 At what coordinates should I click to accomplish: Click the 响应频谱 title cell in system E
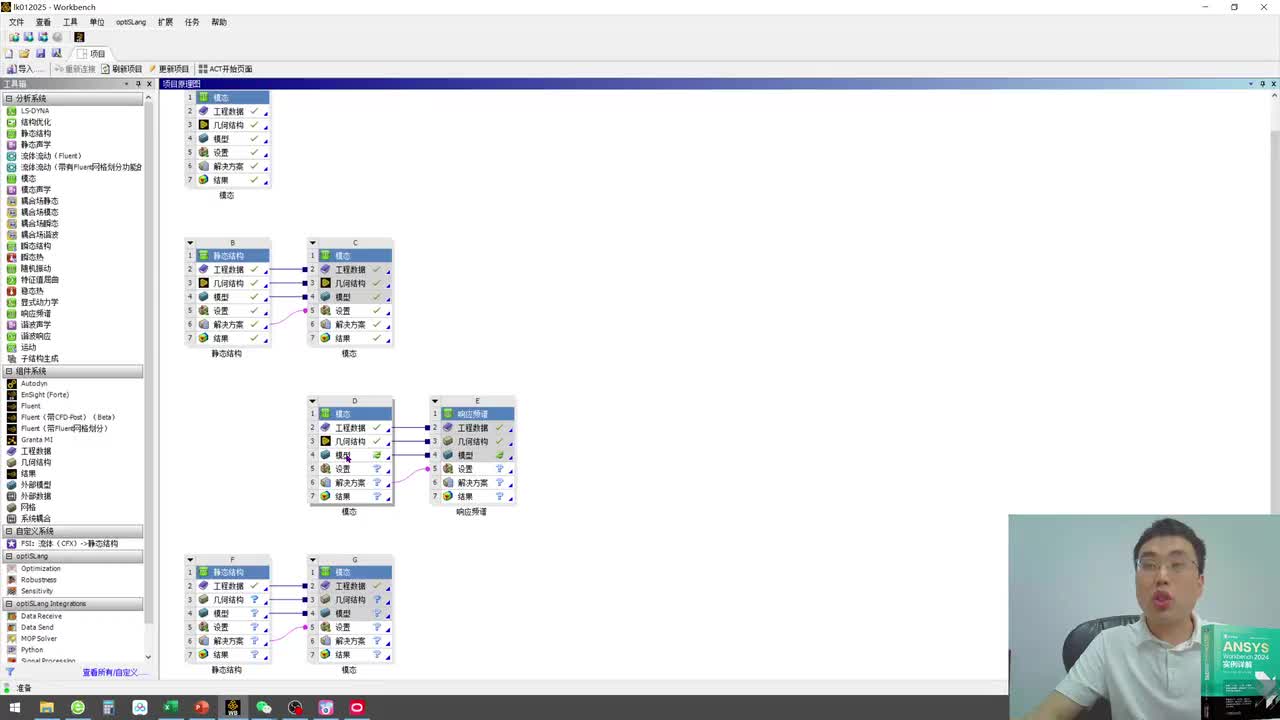click(478, 414)
